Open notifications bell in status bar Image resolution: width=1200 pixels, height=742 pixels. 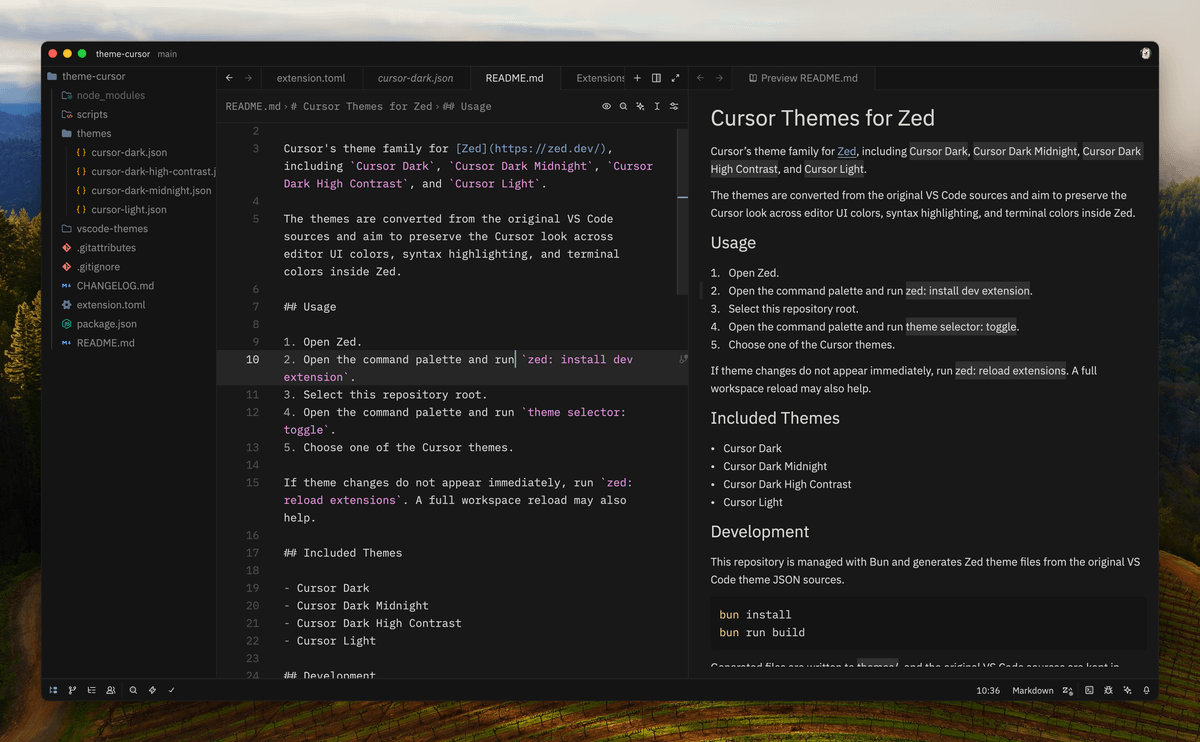click(1146, 690)
